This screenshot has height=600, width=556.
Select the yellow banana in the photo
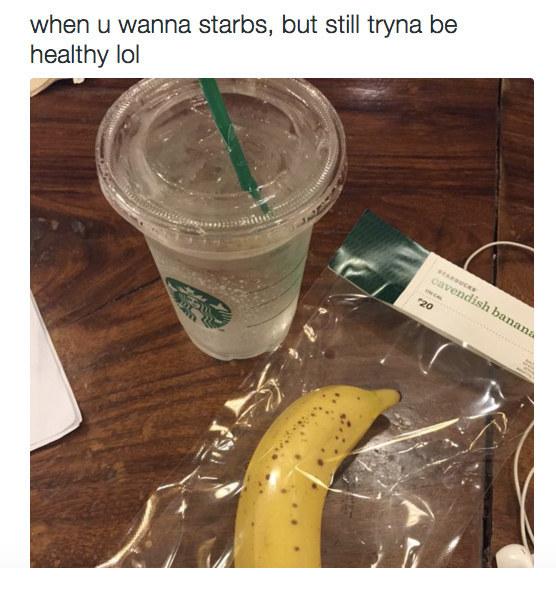pyautogui.click(x=306, y=476)
